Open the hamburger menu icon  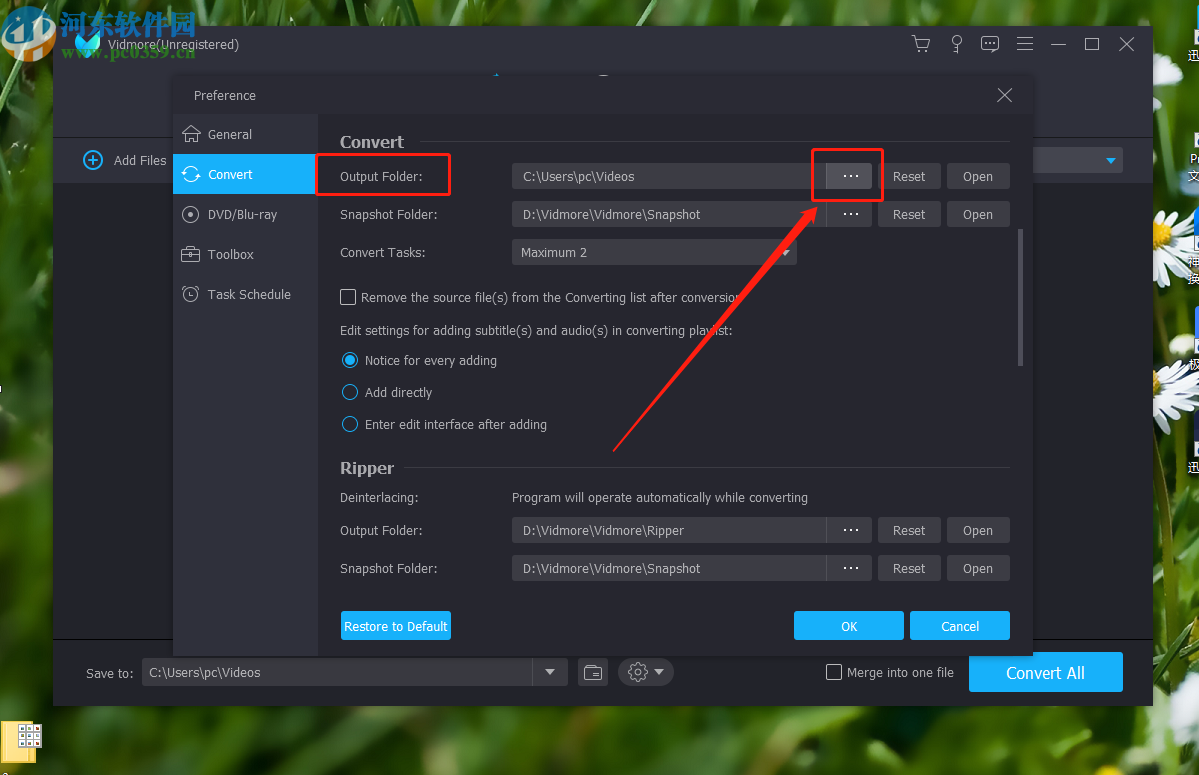tap(1025, 44)
